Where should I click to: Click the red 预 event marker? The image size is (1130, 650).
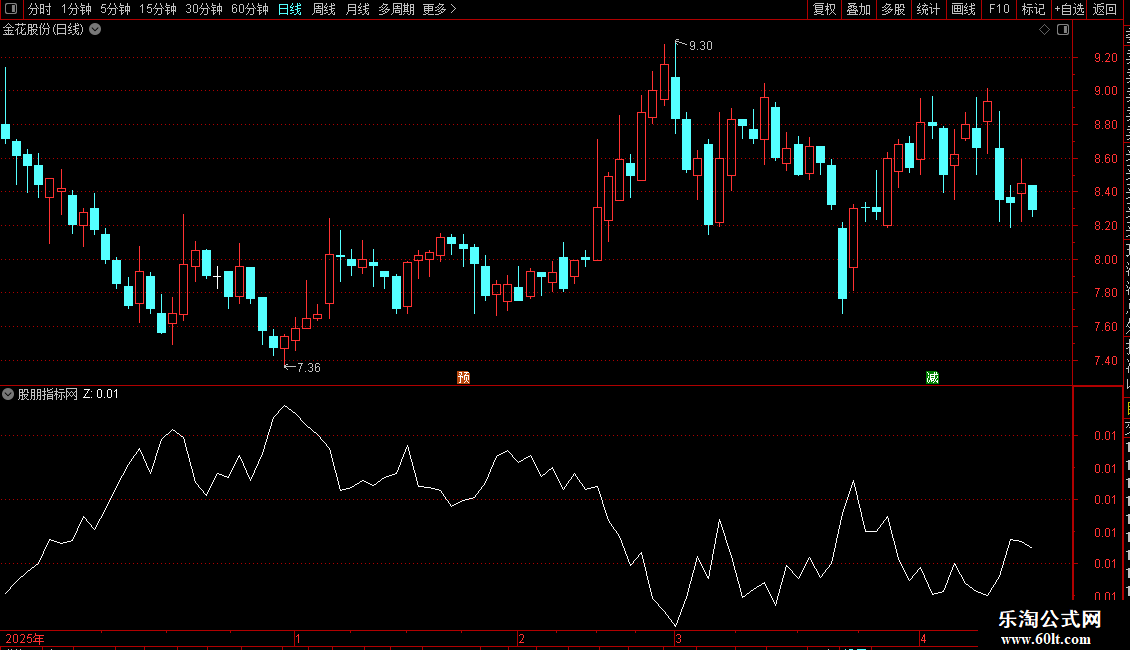(463, 378)
